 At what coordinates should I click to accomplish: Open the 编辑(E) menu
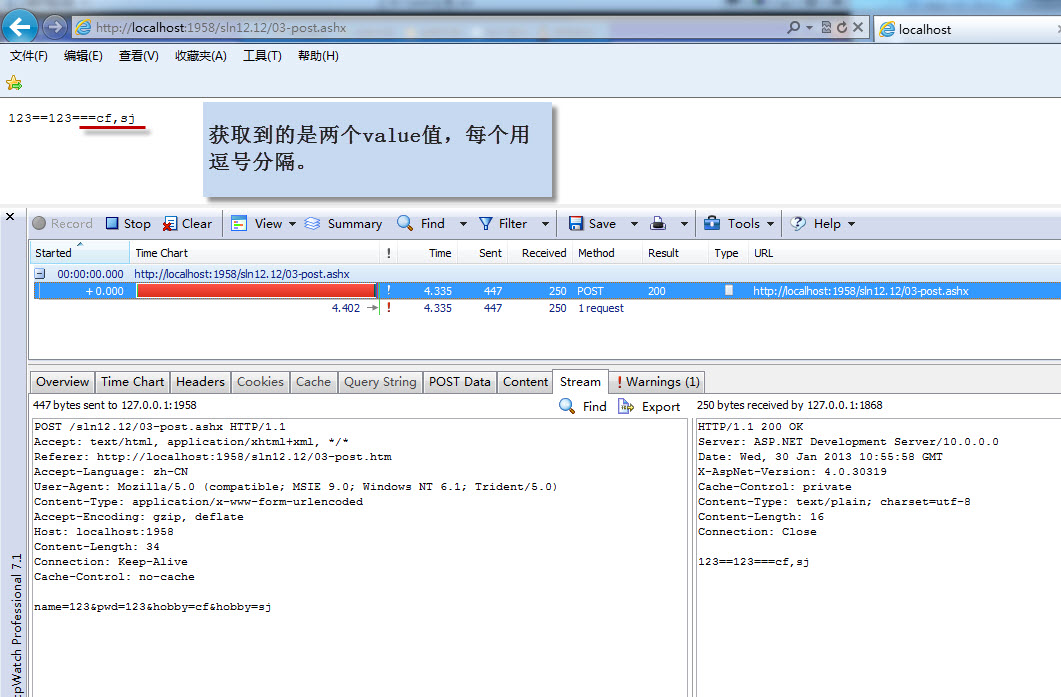[x=83, y=55]
